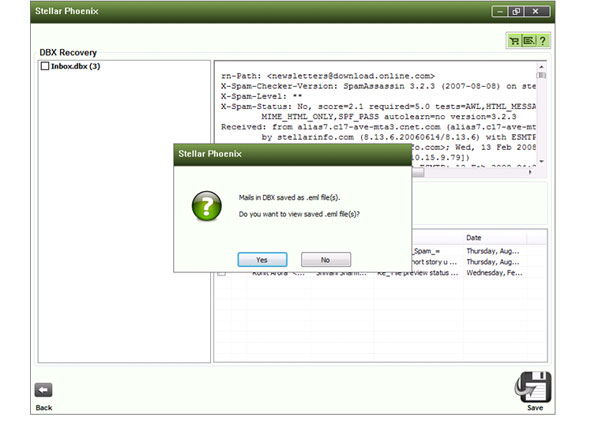Click the Save label under the disk
The image size is (590, 421).
click(535, 408)
